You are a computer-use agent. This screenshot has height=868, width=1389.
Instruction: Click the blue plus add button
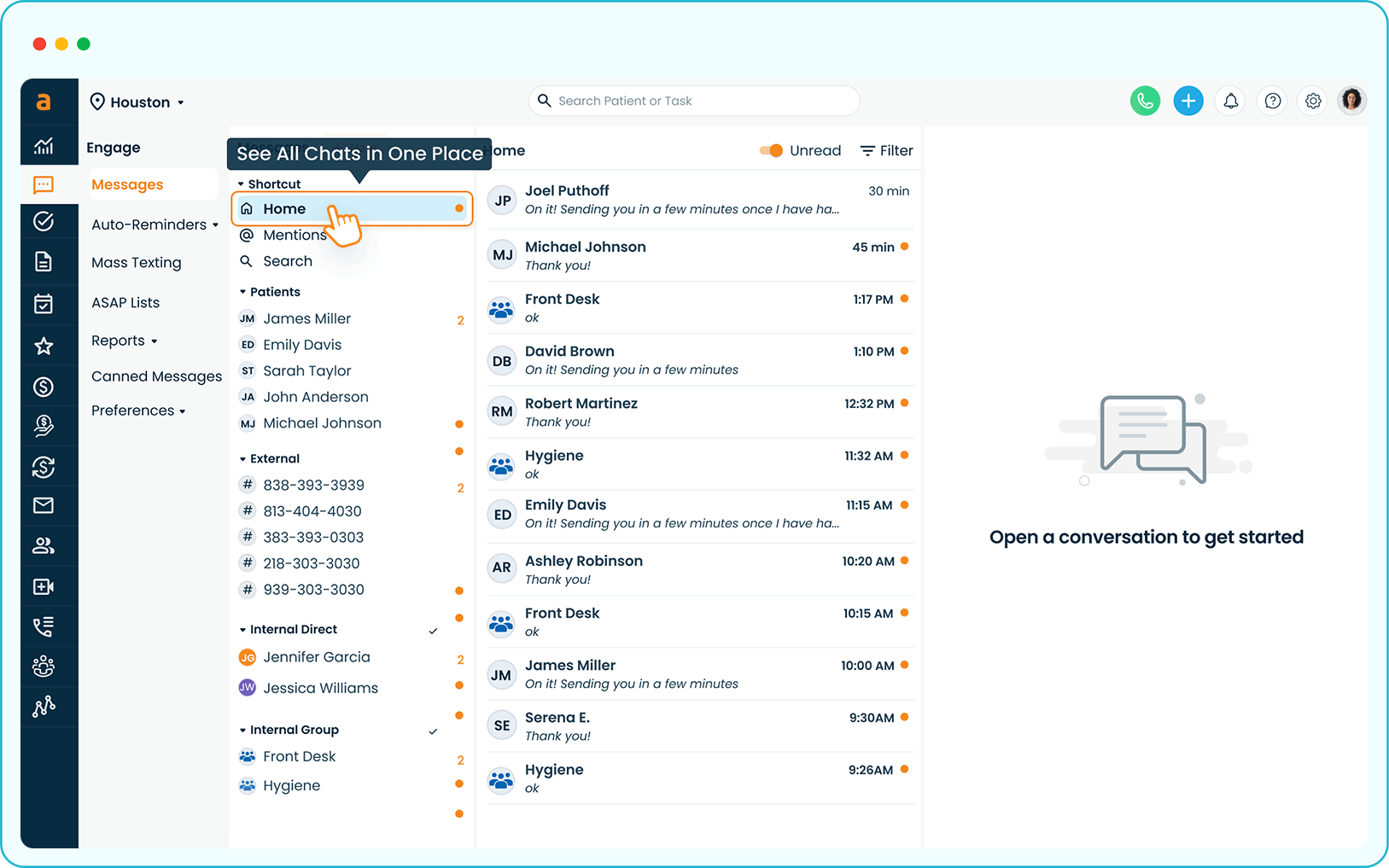click(1188, 101)
